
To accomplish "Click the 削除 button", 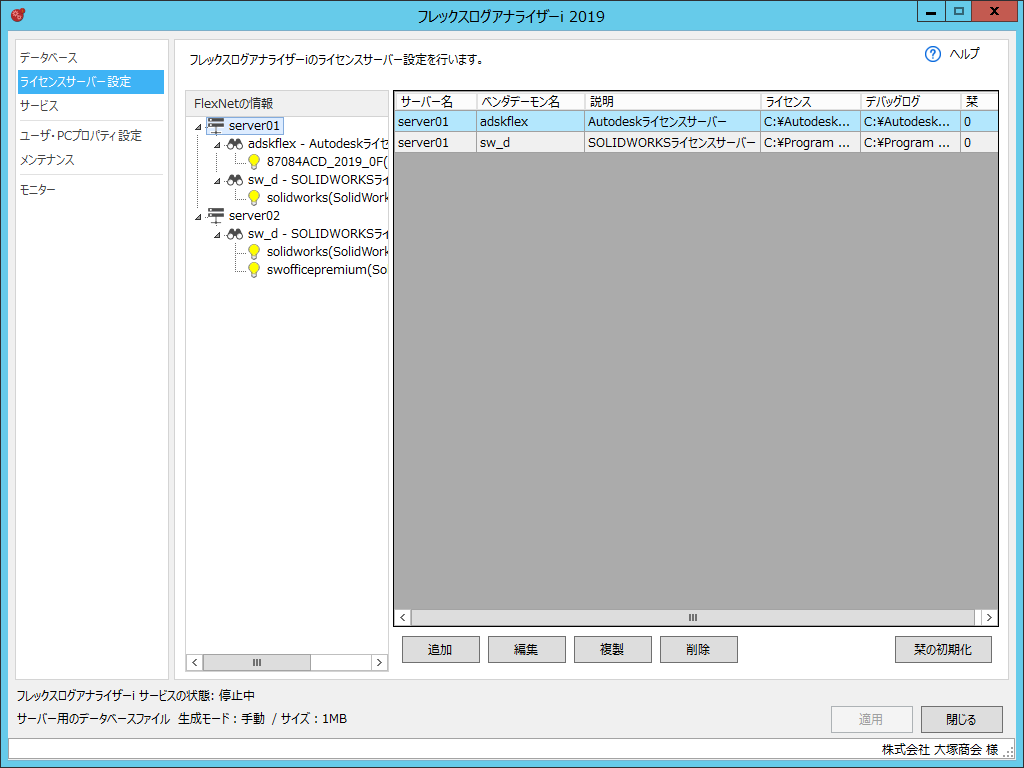I will pyautogui.click(x=699, y=650).
